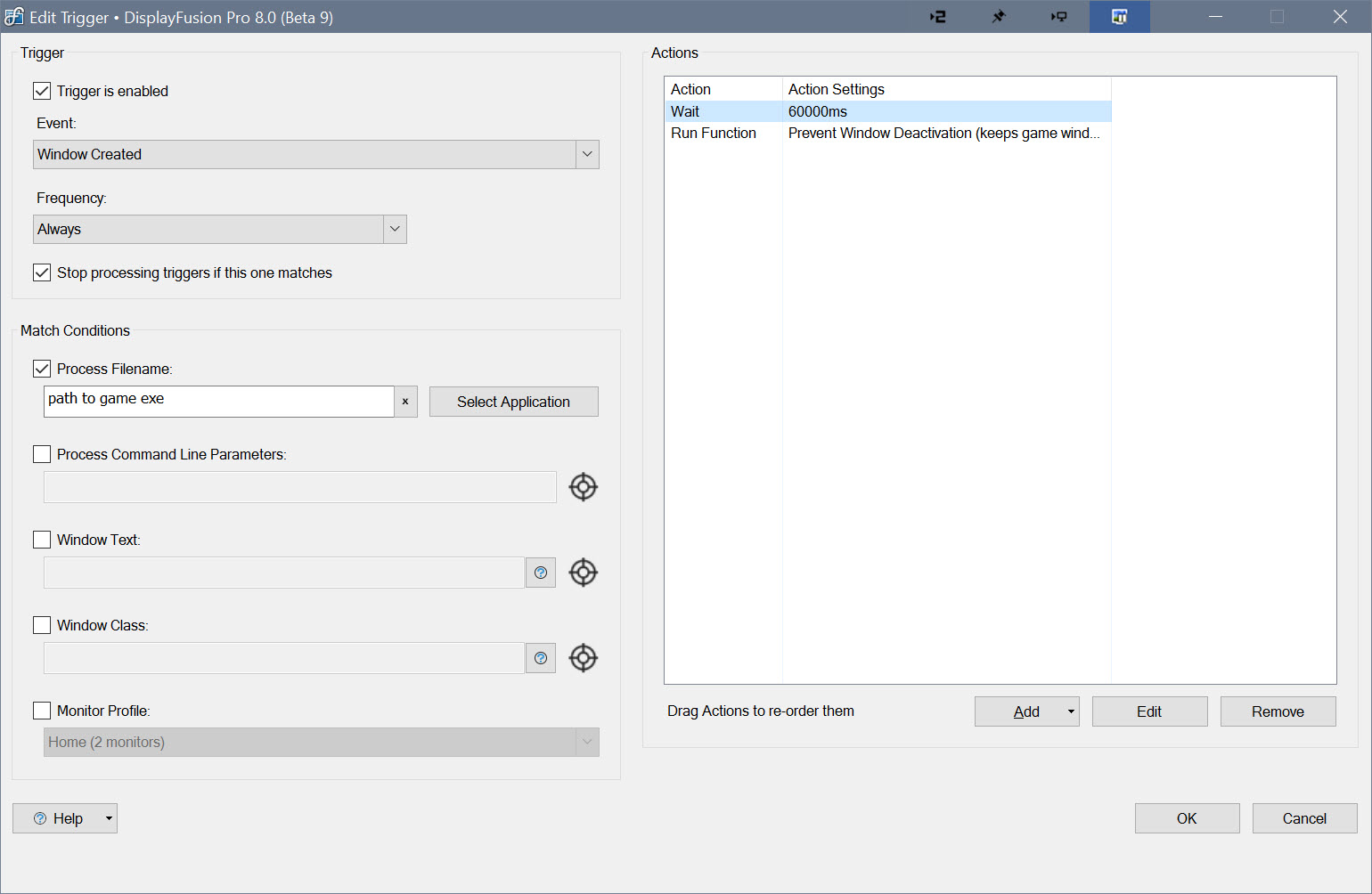This screenshot has width=1372, height=894.
Task: Expand the Frequency dropdown set to Always
Action: click(395, 229)
